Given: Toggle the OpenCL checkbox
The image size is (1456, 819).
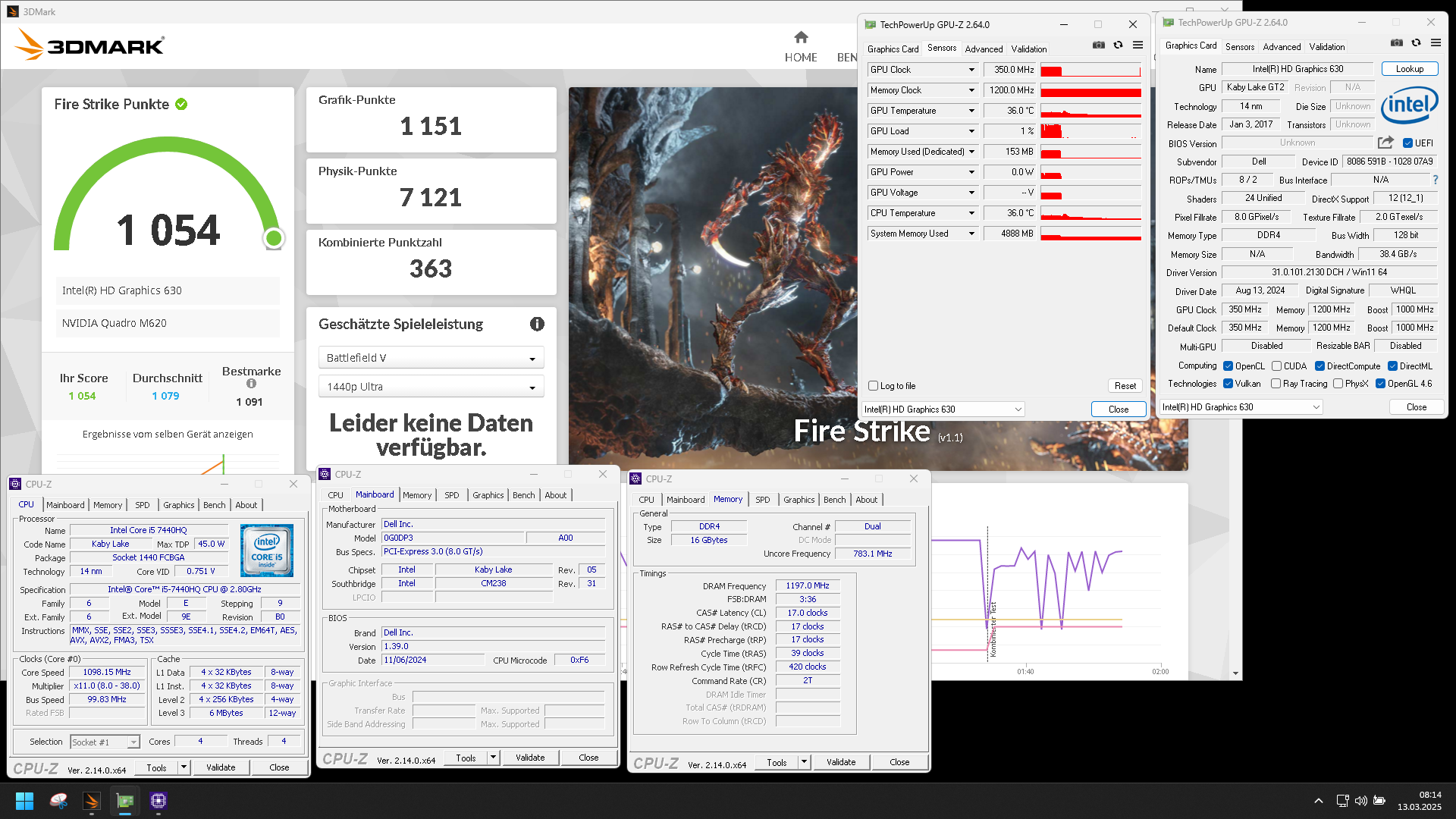Looking at the screenshot, I should (1228, 366).
